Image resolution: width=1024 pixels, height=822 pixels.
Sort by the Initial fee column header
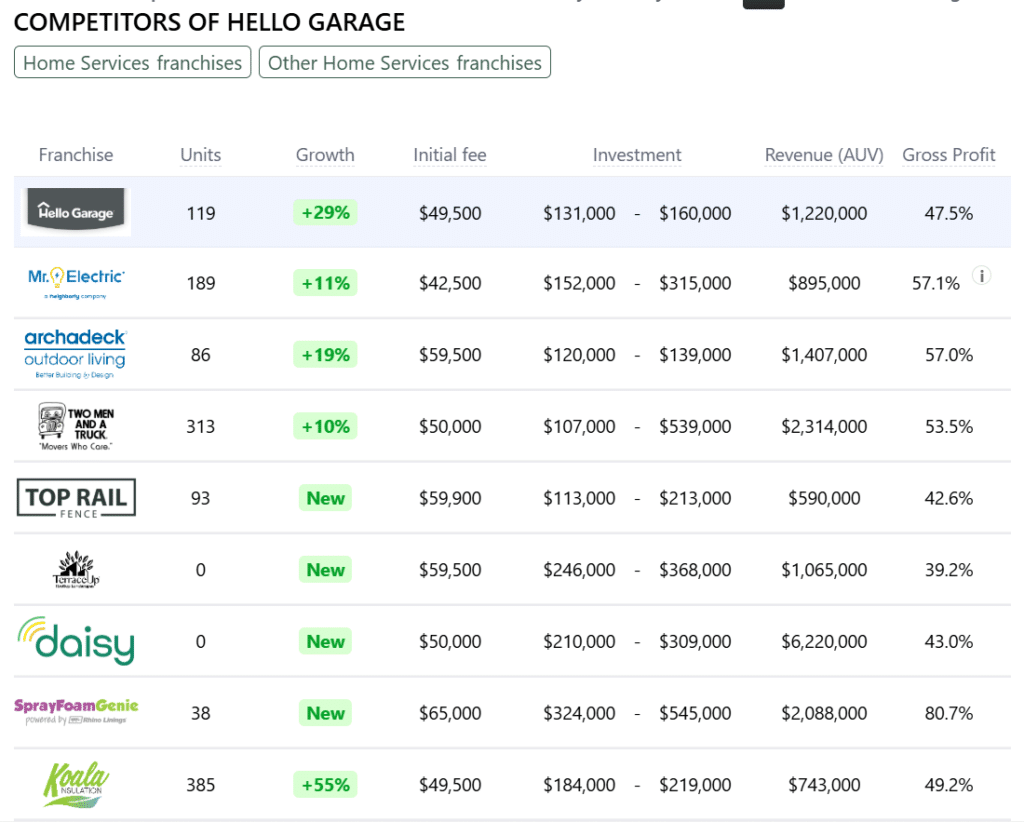(x=450, y=155)
